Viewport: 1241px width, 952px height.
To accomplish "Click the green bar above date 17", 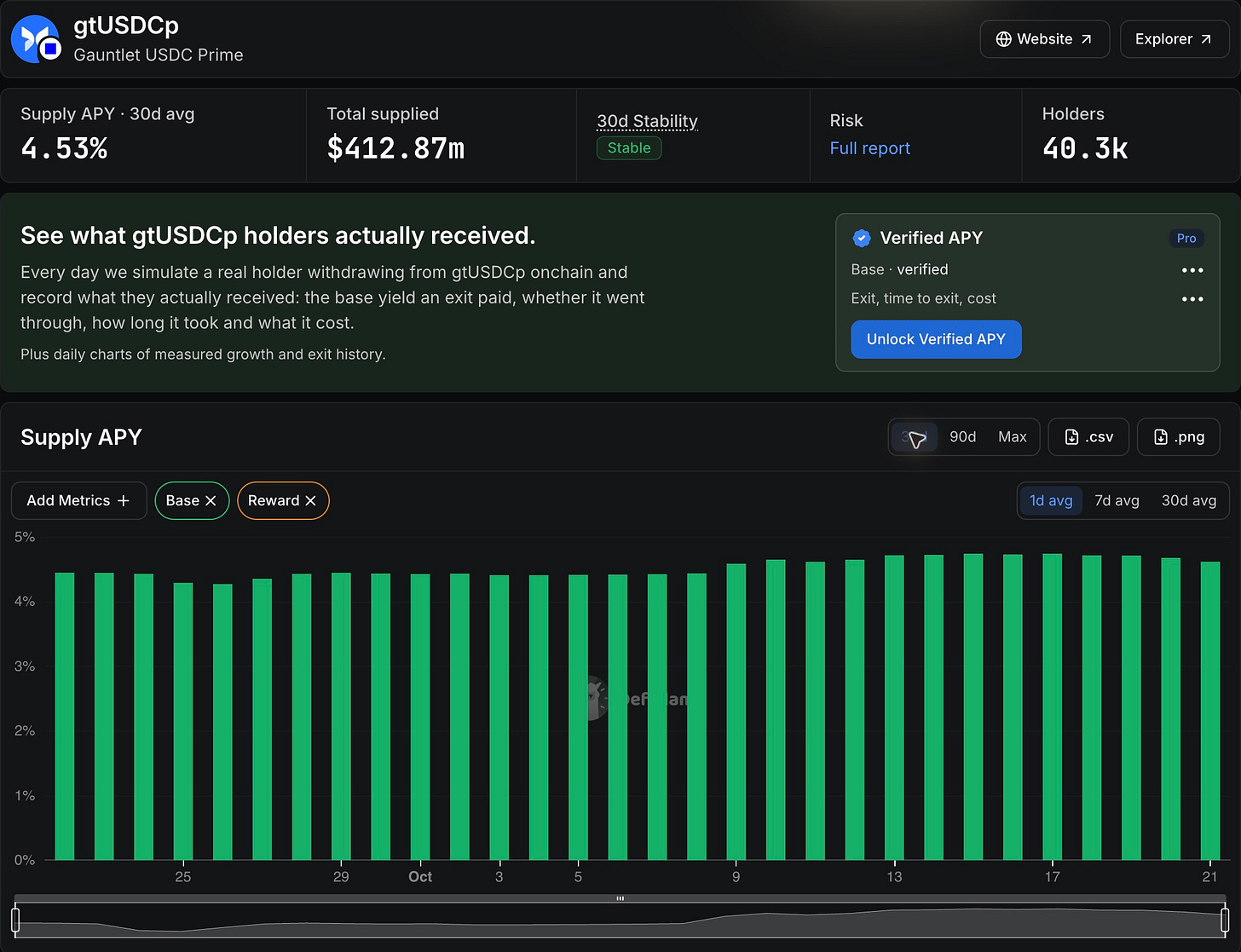I will pos(1053,707).
